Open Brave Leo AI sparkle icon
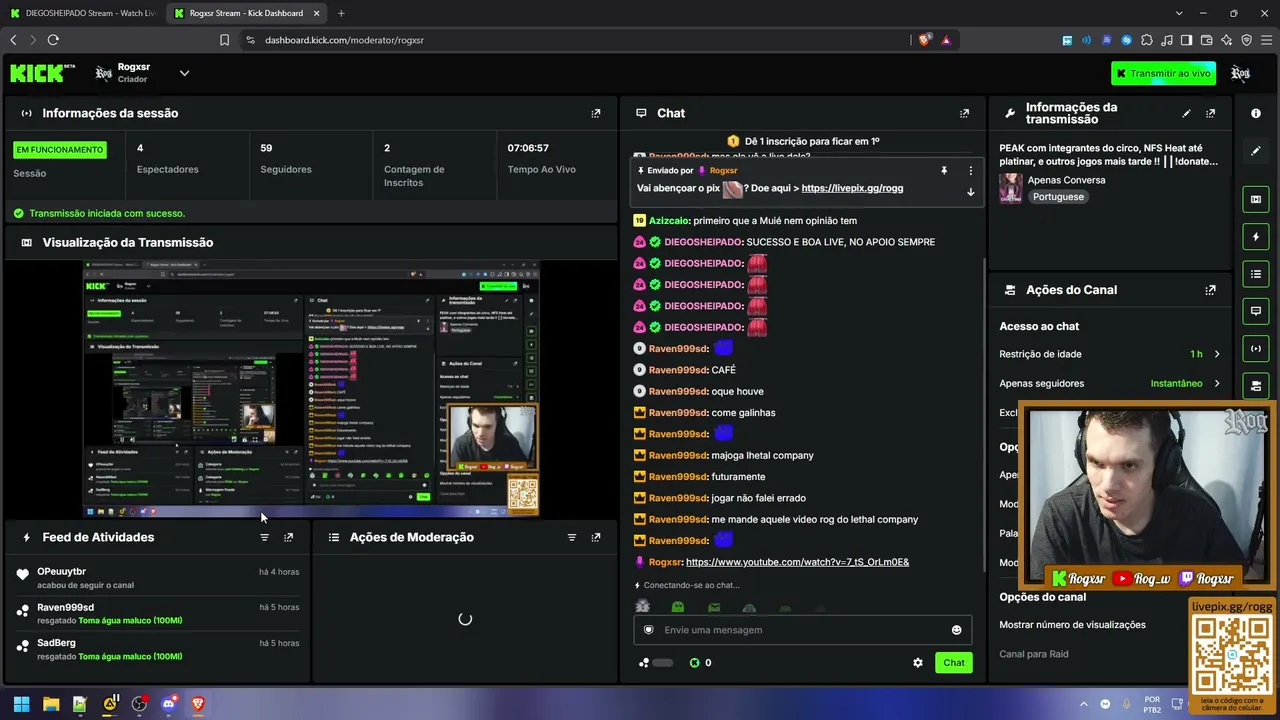1280x720 pixels. point(1226,40)
